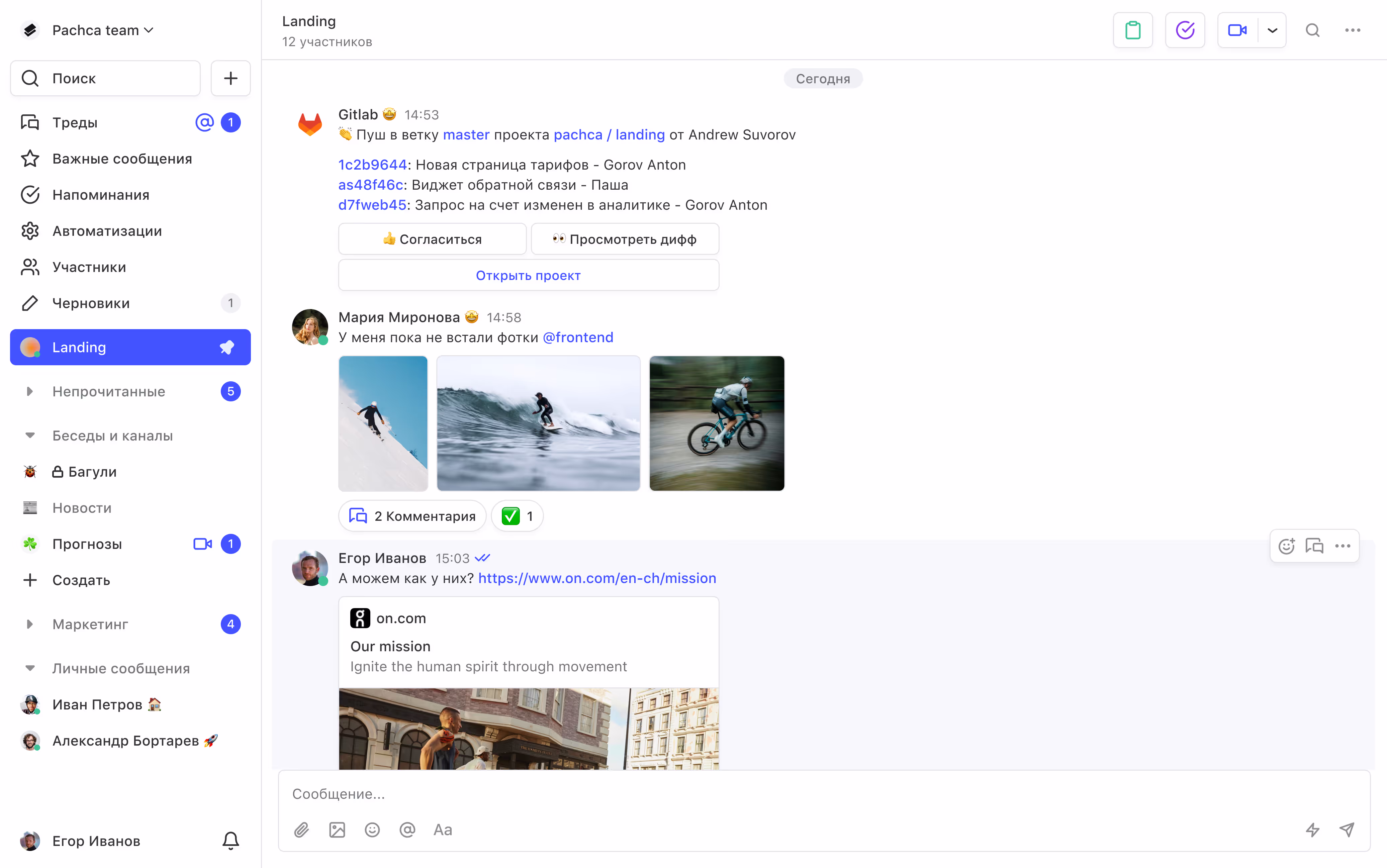Open text formatting with the Aa icon
The height and width of the screenshot is (868, 1387).
[442, 830]
